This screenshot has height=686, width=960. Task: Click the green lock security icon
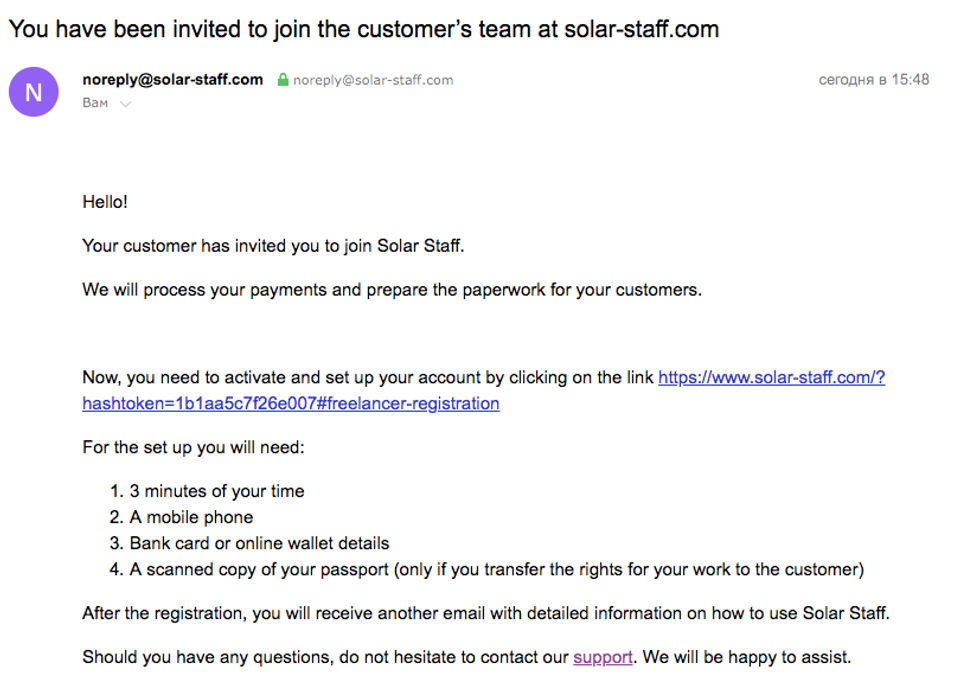click(x=283, y=80)
